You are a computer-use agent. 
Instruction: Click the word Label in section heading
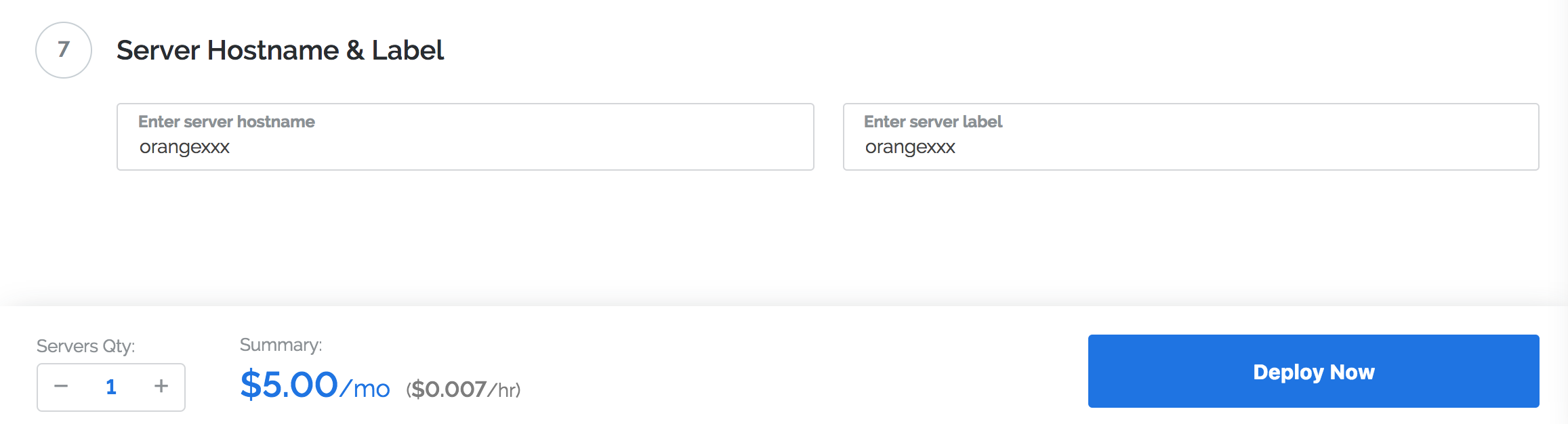408,50
